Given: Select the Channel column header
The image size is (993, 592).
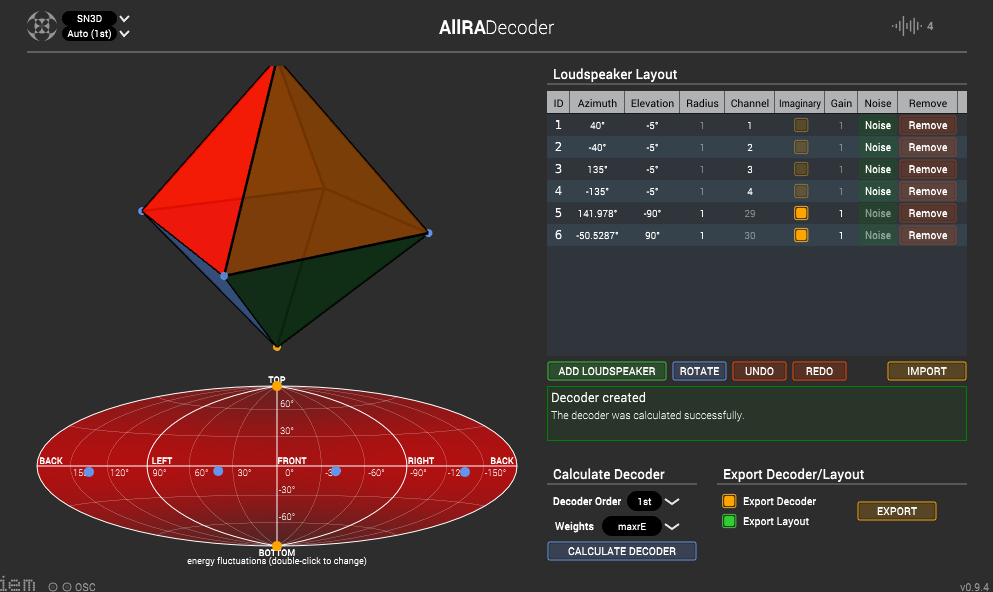Looking at the screenshot, I should pos(751,102).
